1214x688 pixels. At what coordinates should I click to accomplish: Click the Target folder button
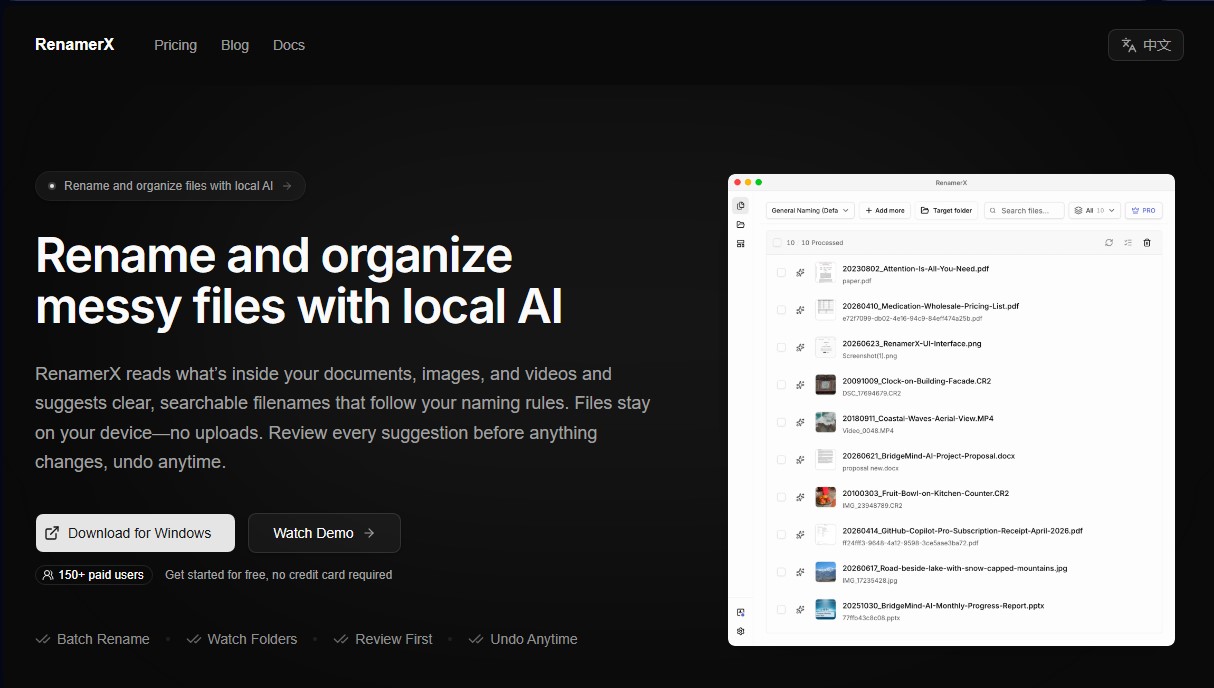pos(947,210)
